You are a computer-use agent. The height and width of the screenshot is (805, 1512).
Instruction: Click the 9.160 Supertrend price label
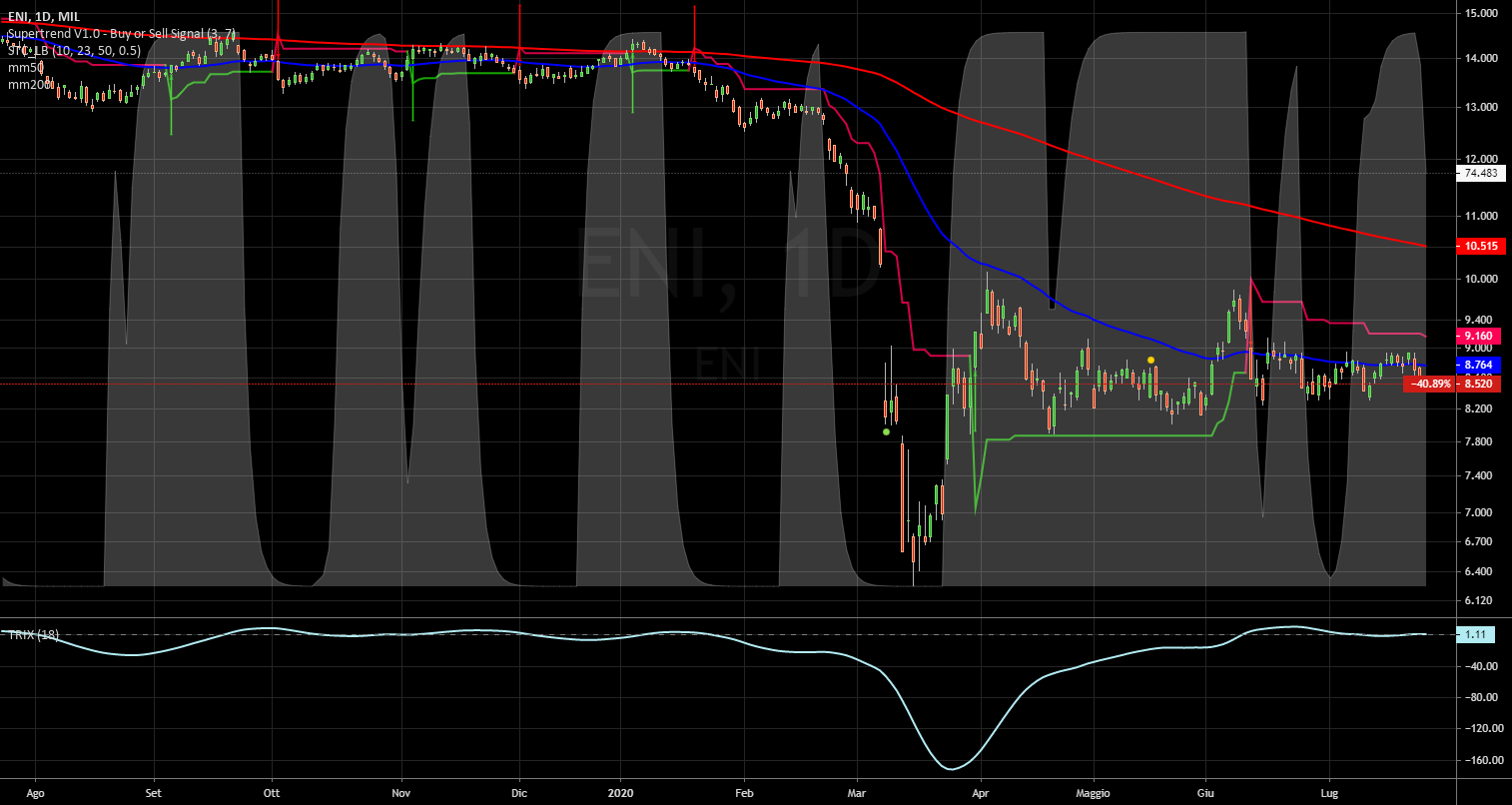(x=1480, y=336)
